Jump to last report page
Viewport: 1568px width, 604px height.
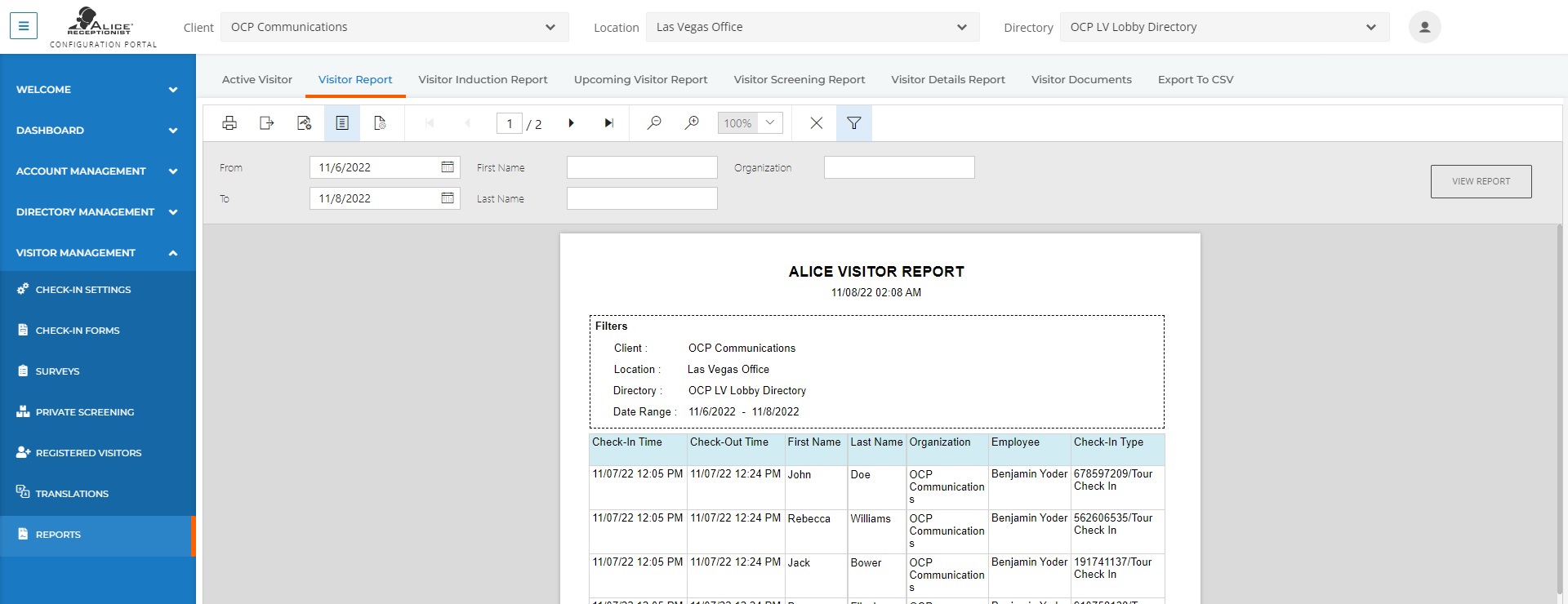click(608, 123)
